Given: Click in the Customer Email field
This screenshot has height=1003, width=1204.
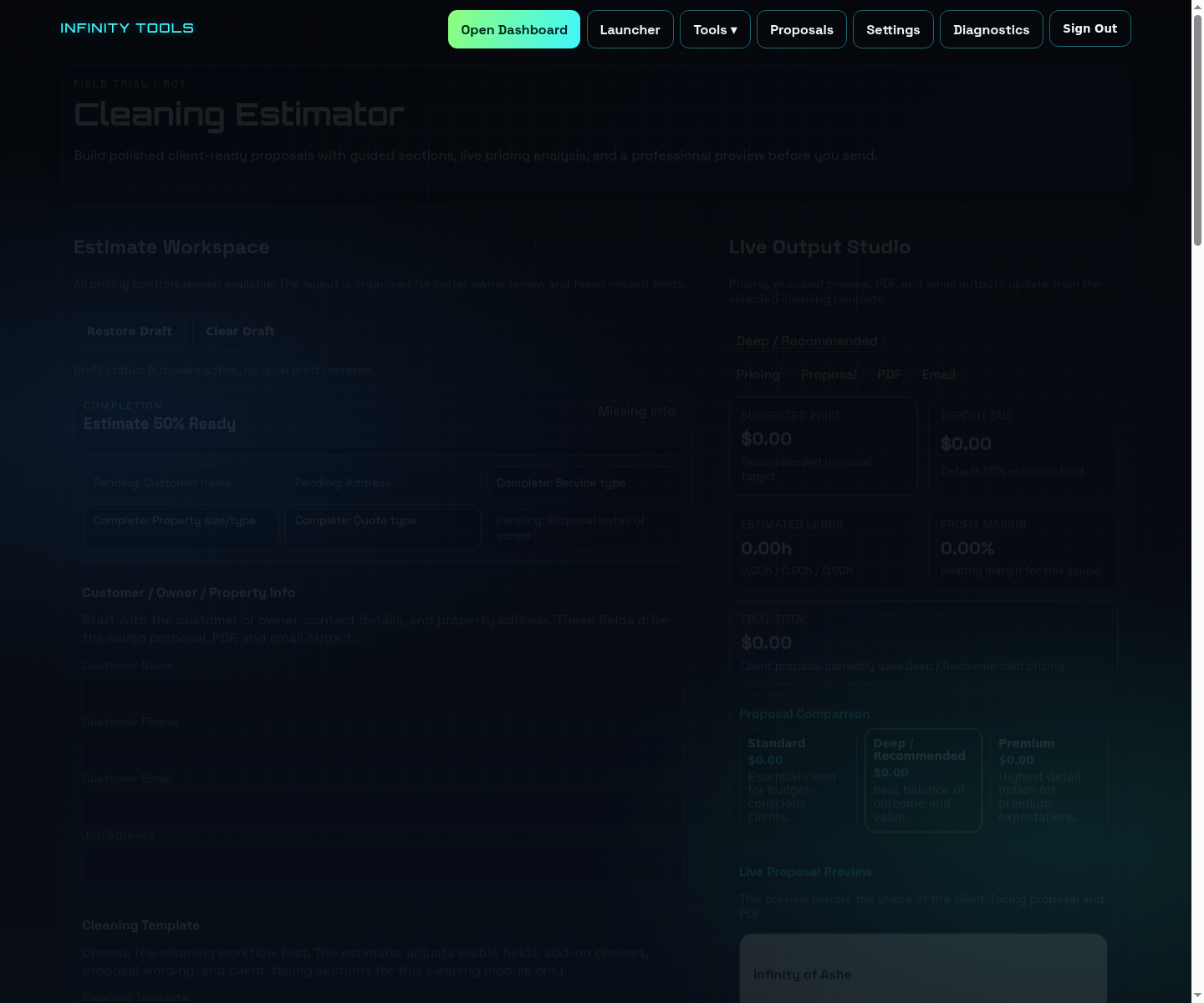Looking at the screenshot, I should (x=382, y=809).
